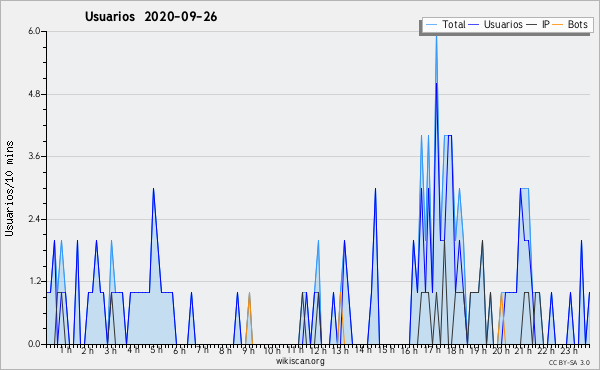Click the IP legend entry
Viewport: 600px width, 370px height.
(538, 24)
